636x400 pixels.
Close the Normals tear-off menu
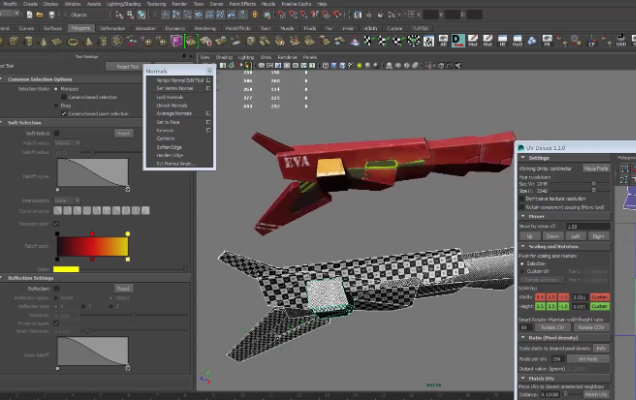pyautogui.click(x=209, y=71)
